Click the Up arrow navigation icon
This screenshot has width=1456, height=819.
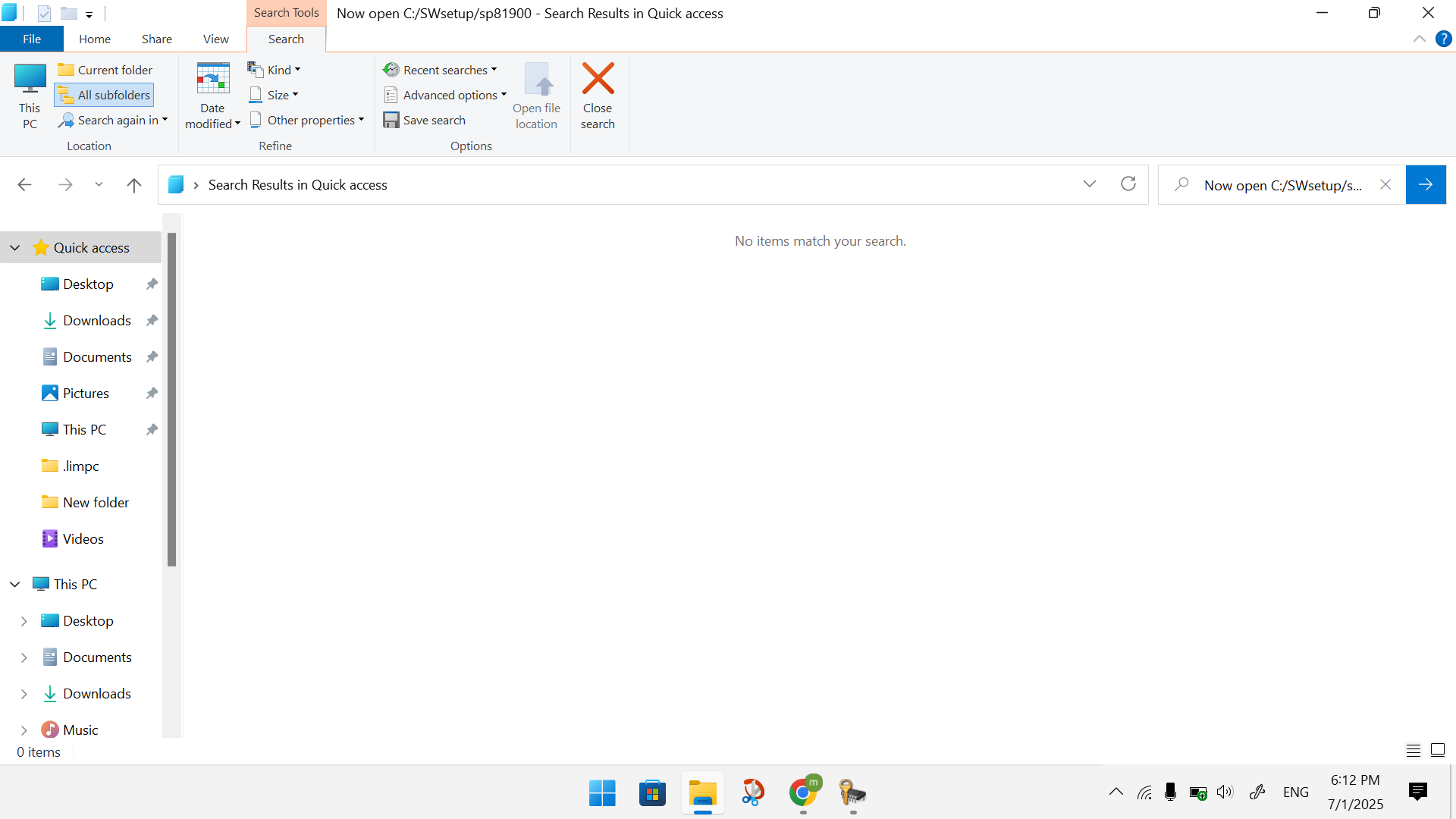tap(134, 185)
